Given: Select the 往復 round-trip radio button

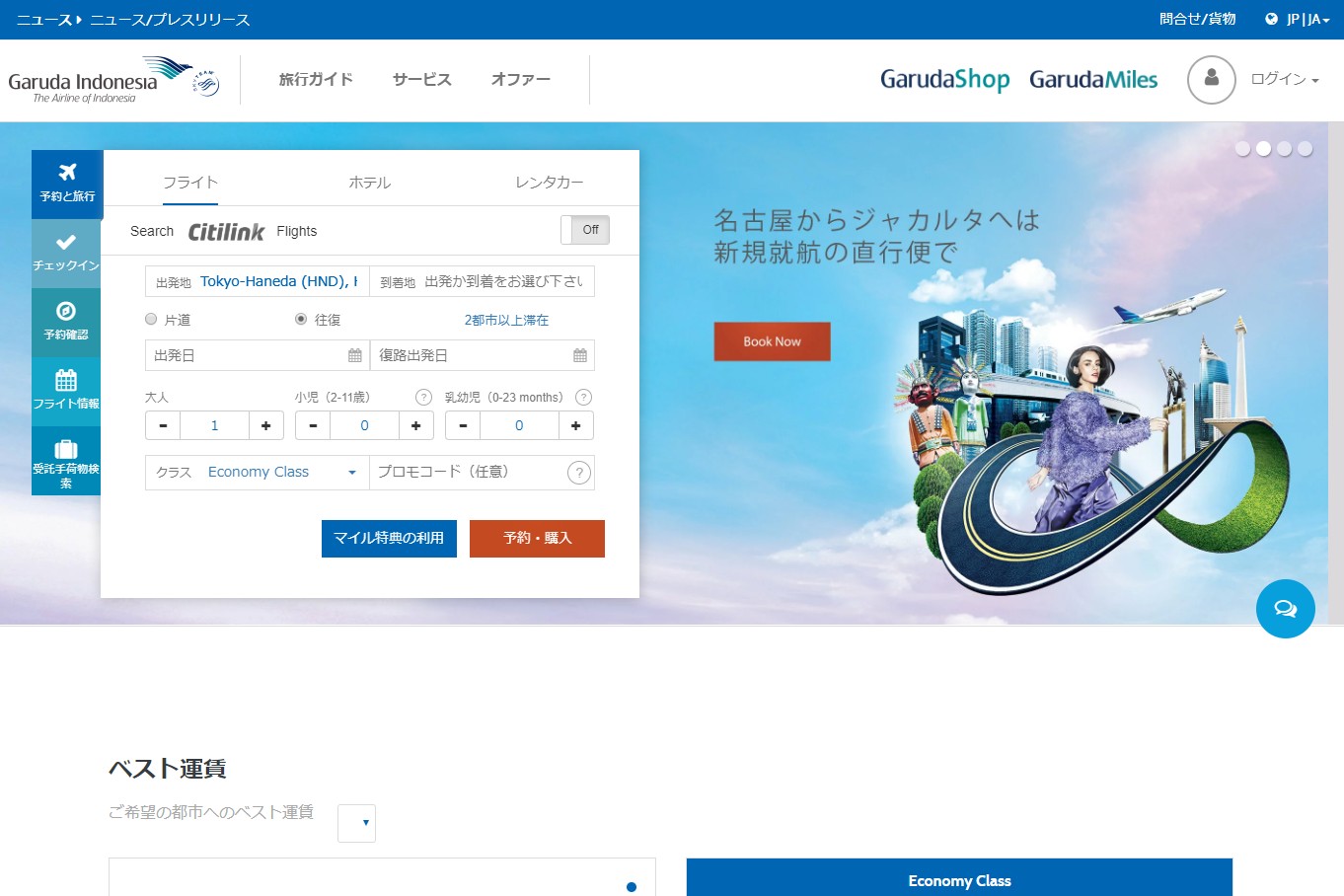Looking at the screenshot, I should (x=301, y=319).
